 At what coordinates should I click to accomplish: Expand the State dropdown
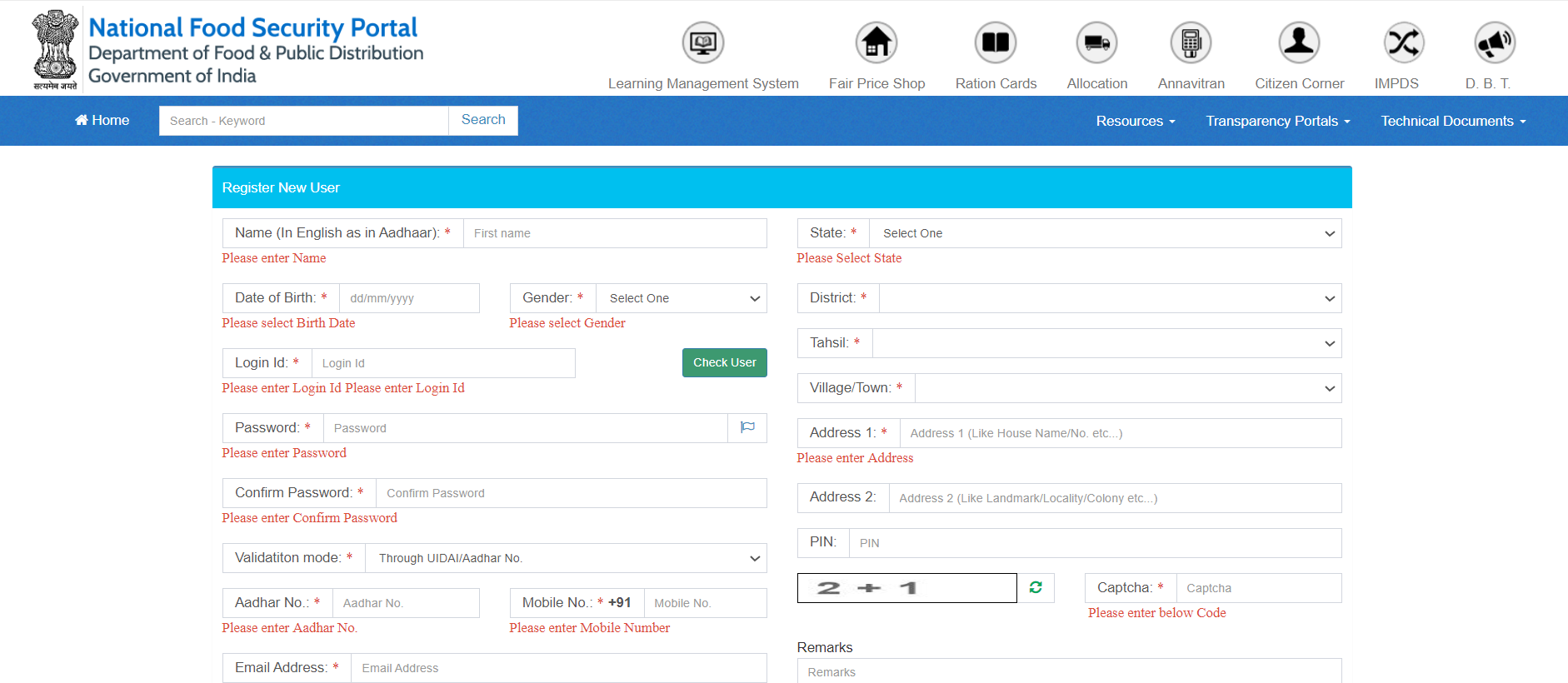tap(1105, 233)
